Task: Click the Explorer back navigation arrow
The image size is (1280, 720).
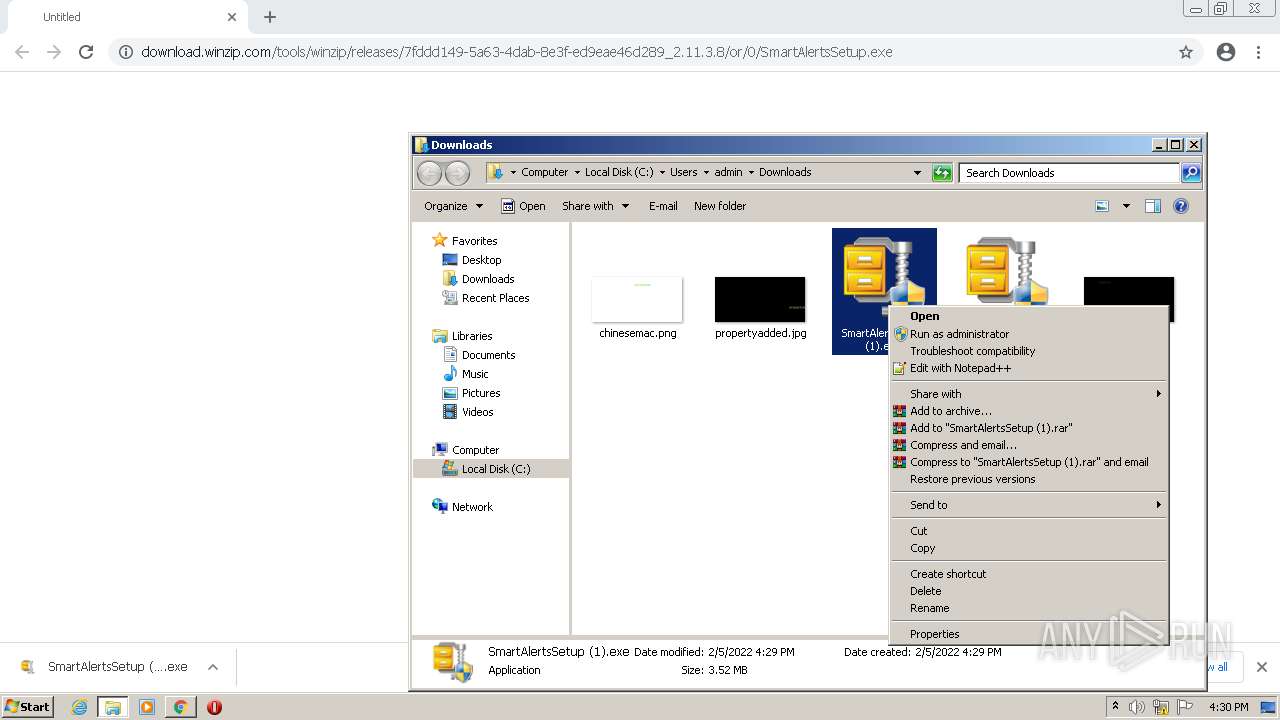Action: (429, 173)
